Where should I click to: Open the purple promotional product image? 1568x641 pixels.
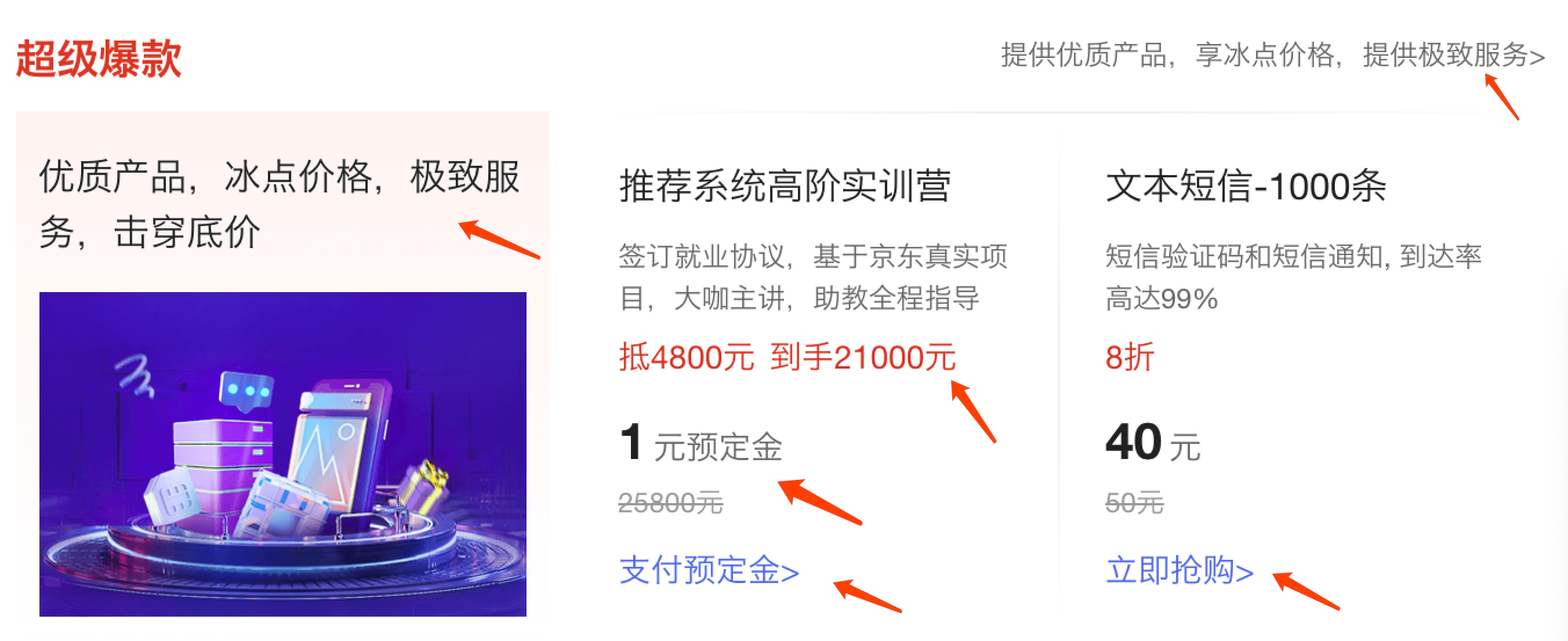pyautogui.click(x=283, y=454)
